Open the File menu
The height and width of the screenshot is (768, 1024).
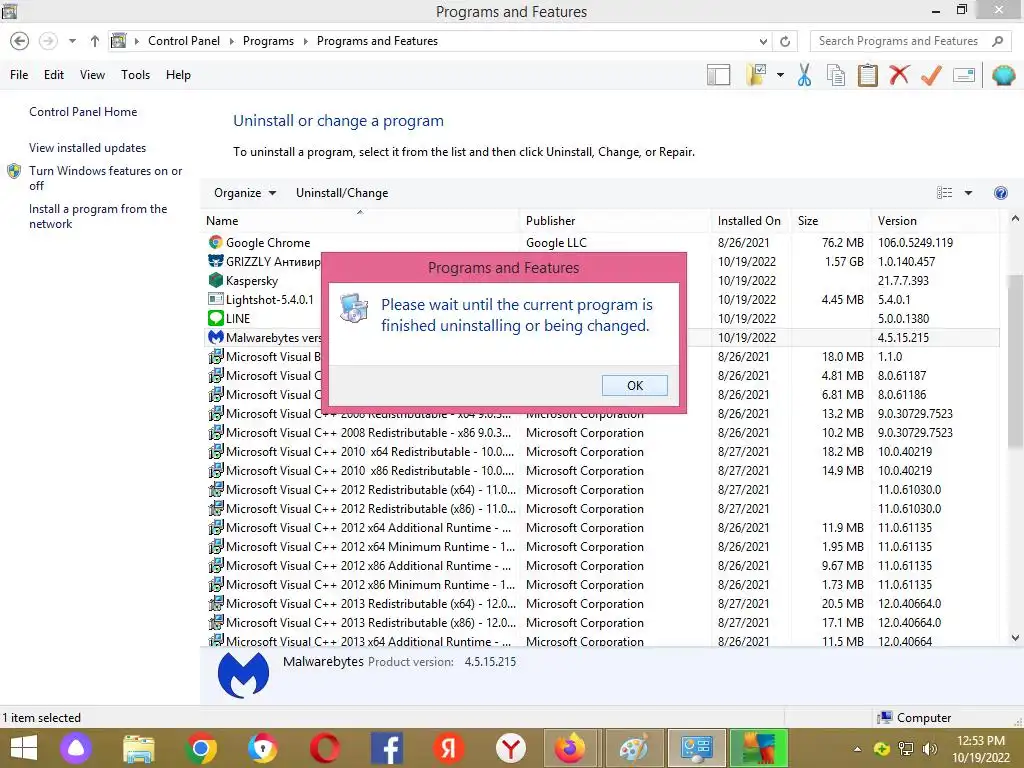click(19, 74)
